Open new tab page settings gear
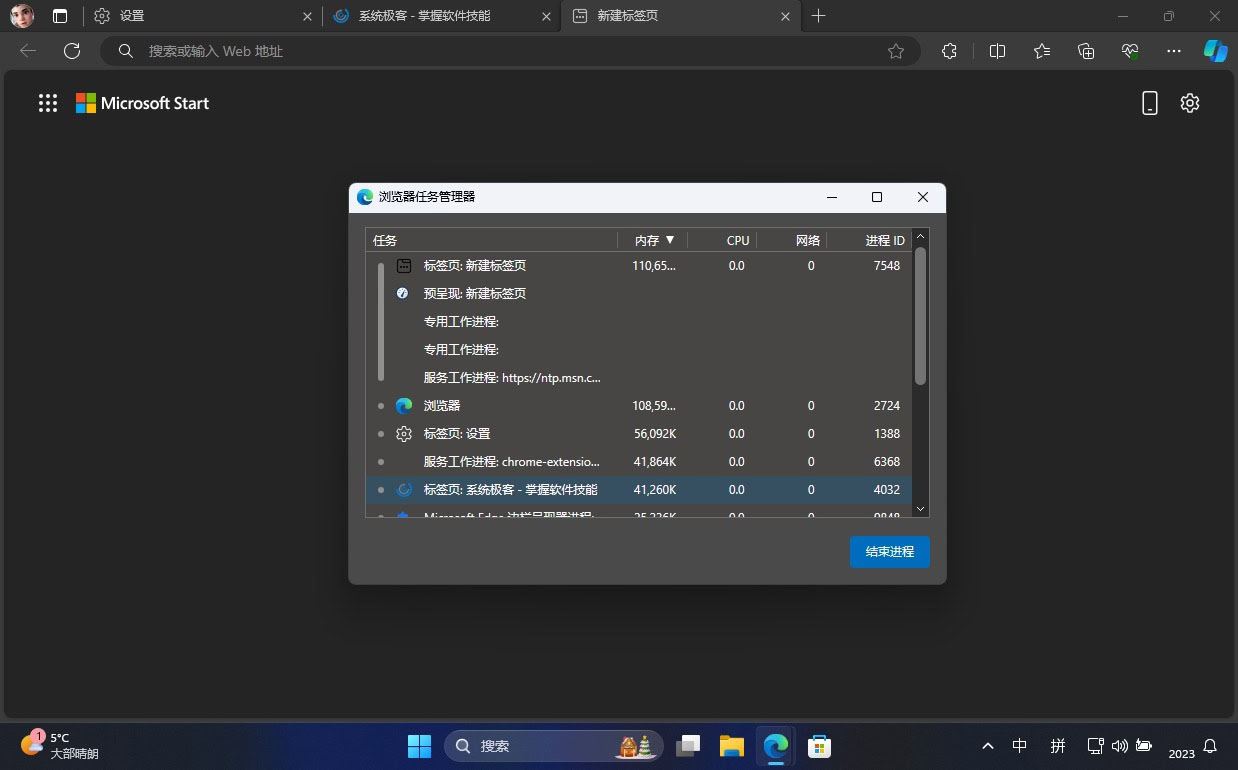The image size is (1238, 770). click(x=1190, y=103)
